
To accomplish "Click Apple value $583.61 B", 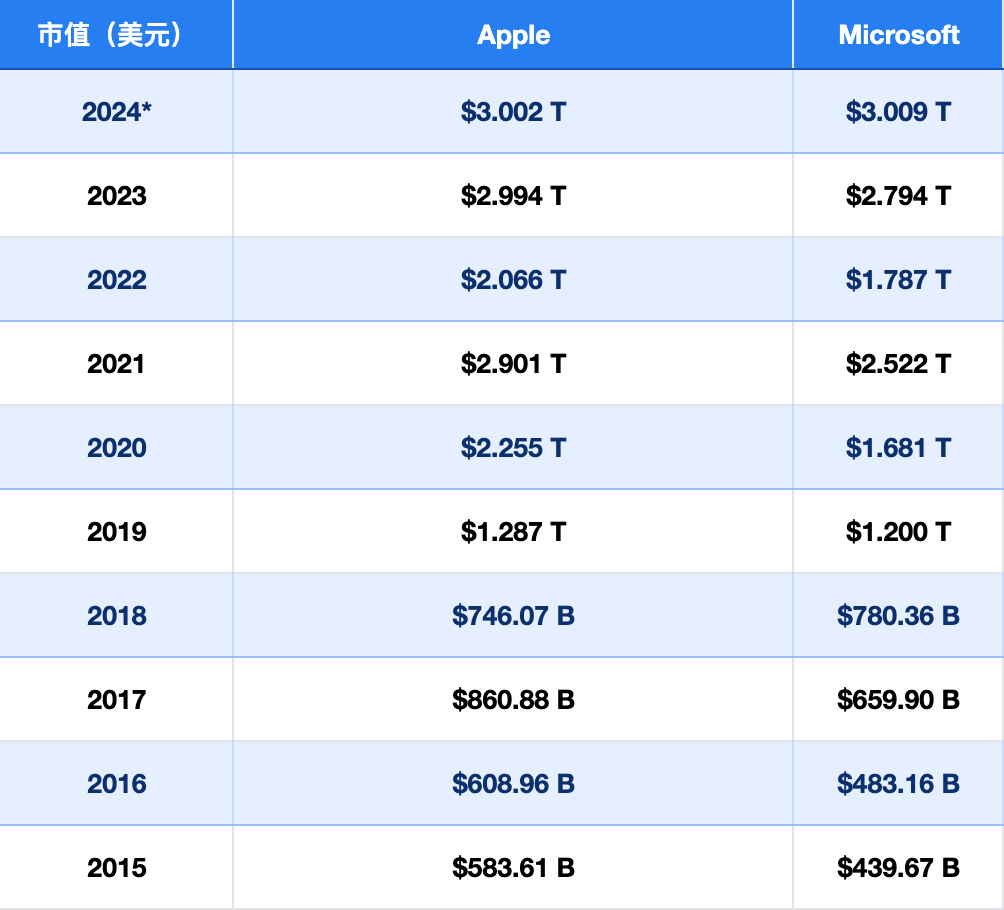I will click(x=513, y=868).
